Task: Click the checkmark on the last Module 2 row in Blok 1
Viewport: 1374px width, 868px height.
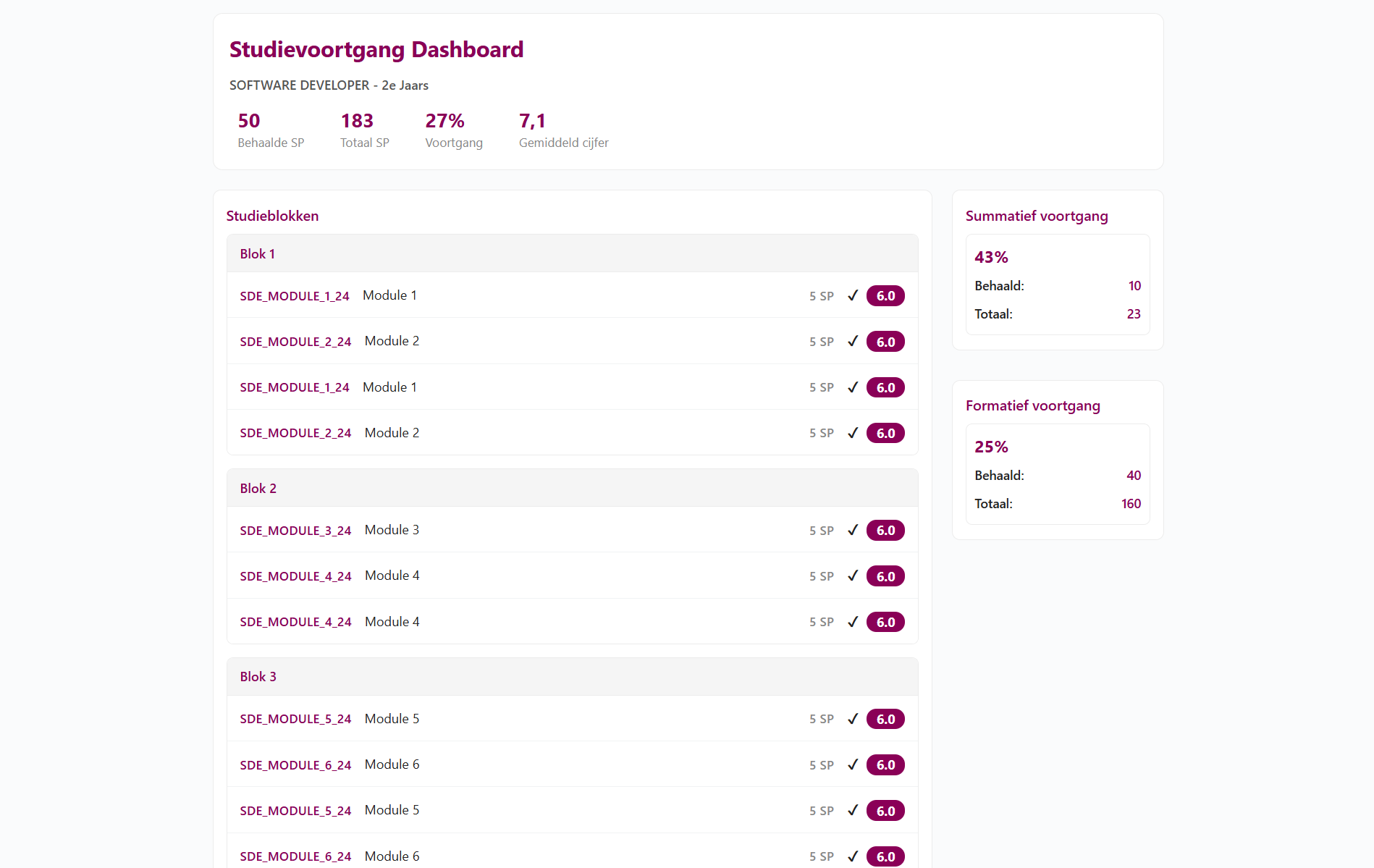Action: (x=853, y=433)
